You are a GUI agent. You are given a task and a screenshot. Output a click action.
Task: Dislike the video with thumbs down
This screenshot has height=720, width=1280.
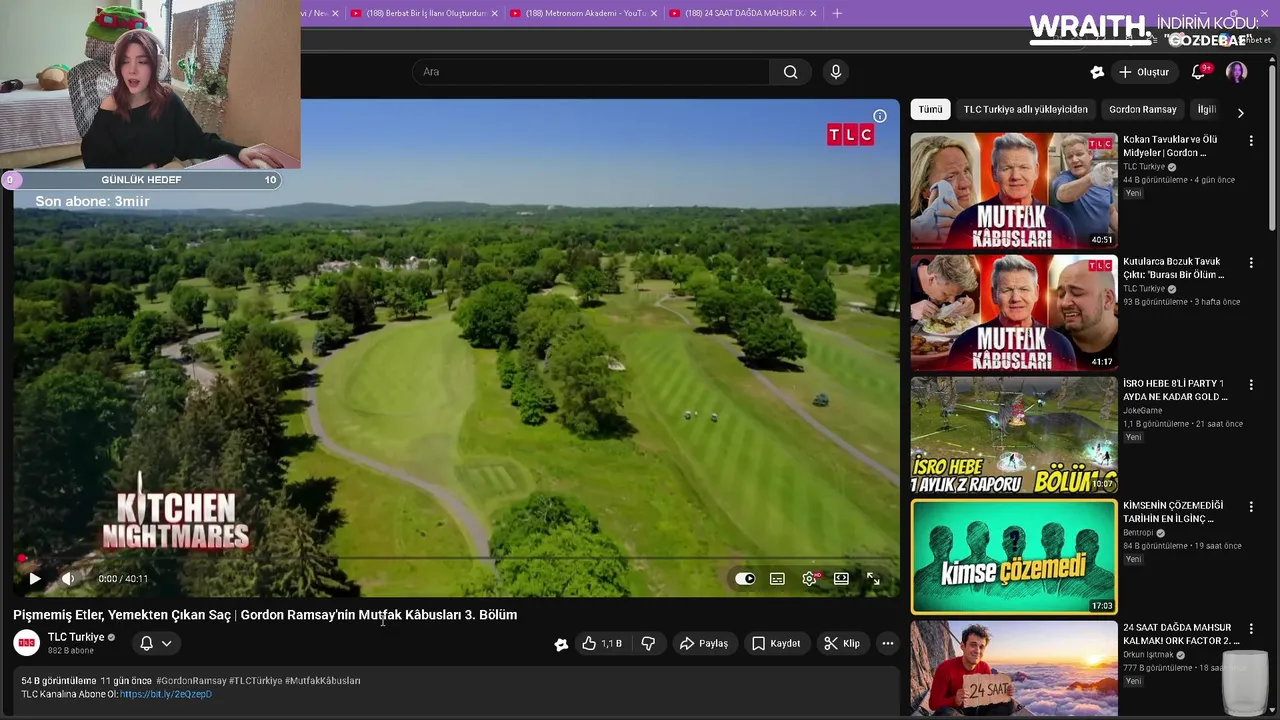click(x=648, y=644)
